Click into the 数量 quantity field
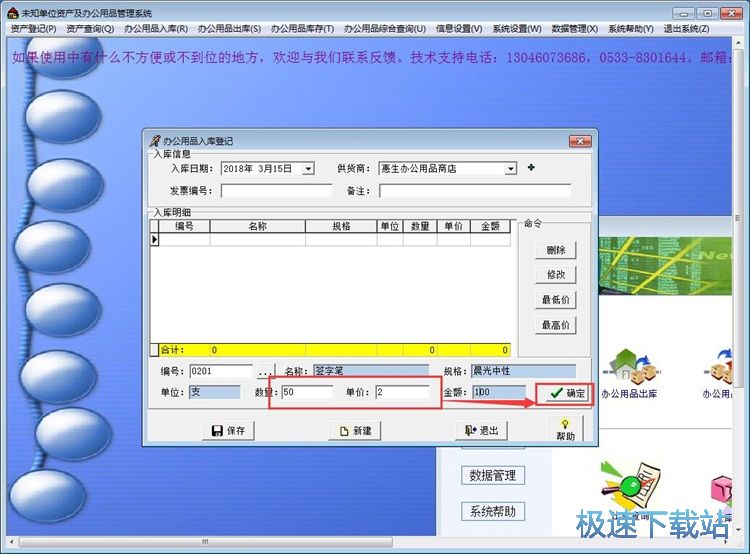750x554 pixels. (x=307, y=392)
